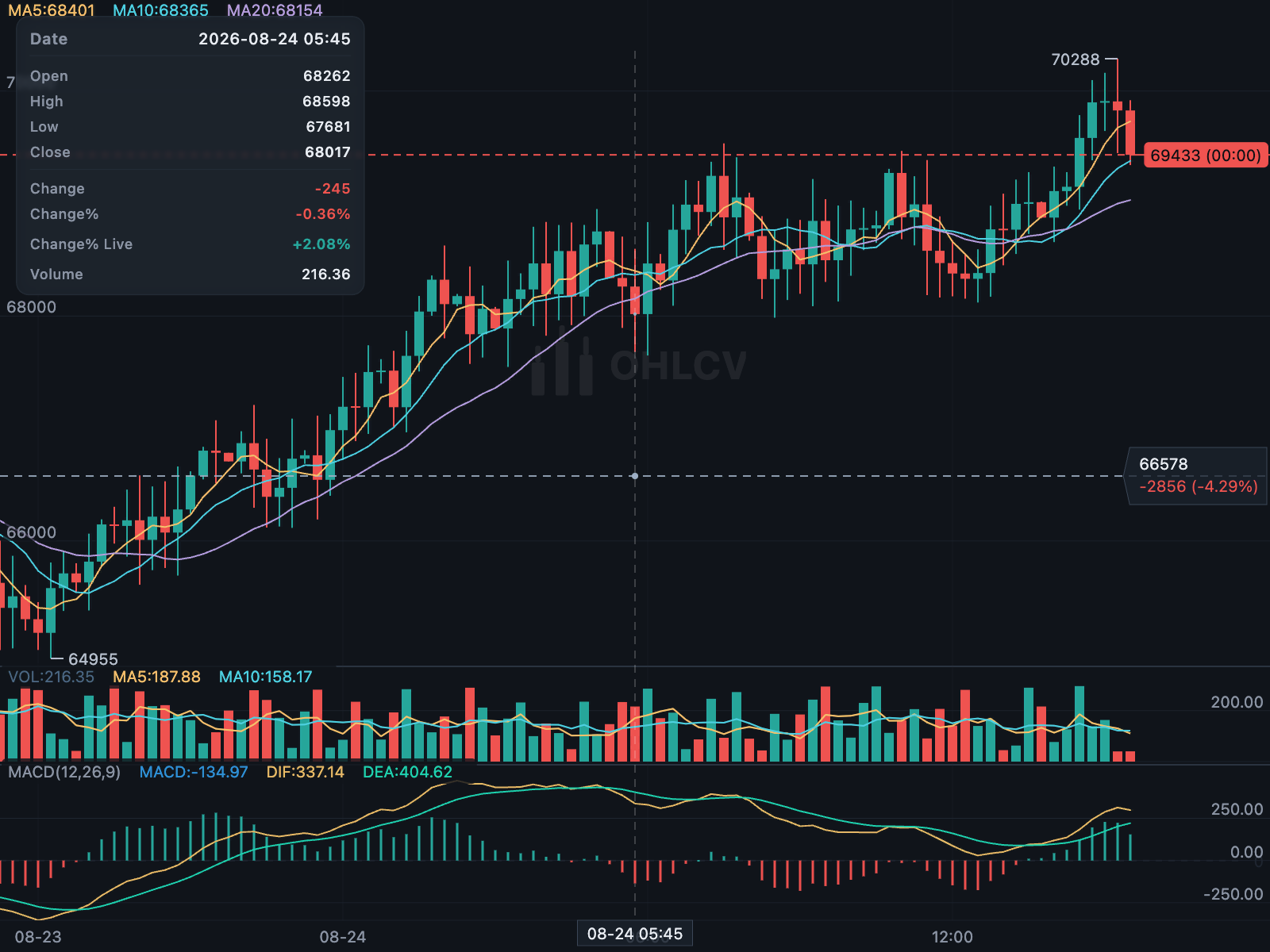Select the 08-24 05:45 crosshair time label
This screenshot has width=1270, height=952.
pyautogui.click(x=635, y=934)
